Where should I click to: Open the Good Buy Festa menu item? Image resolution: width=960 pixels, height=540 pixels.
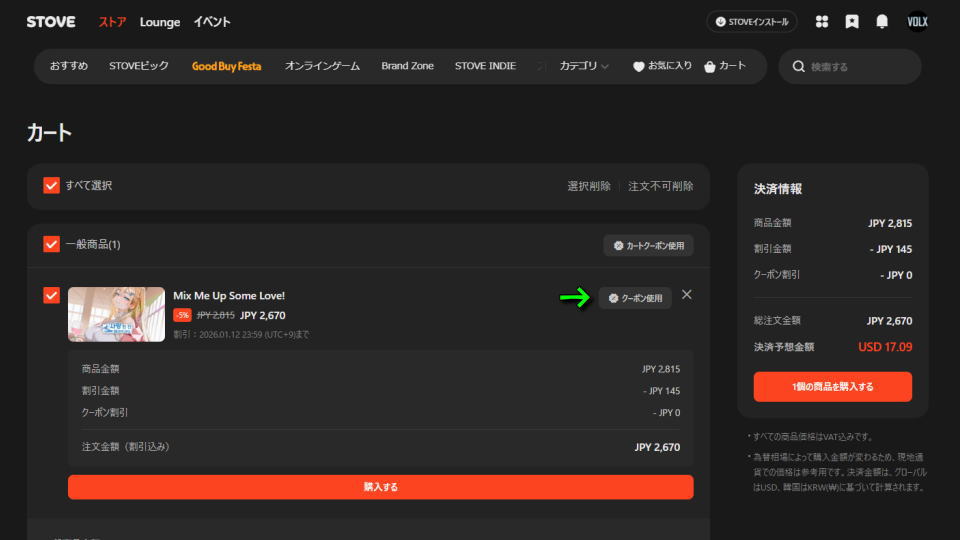click(x=226, y=66)
